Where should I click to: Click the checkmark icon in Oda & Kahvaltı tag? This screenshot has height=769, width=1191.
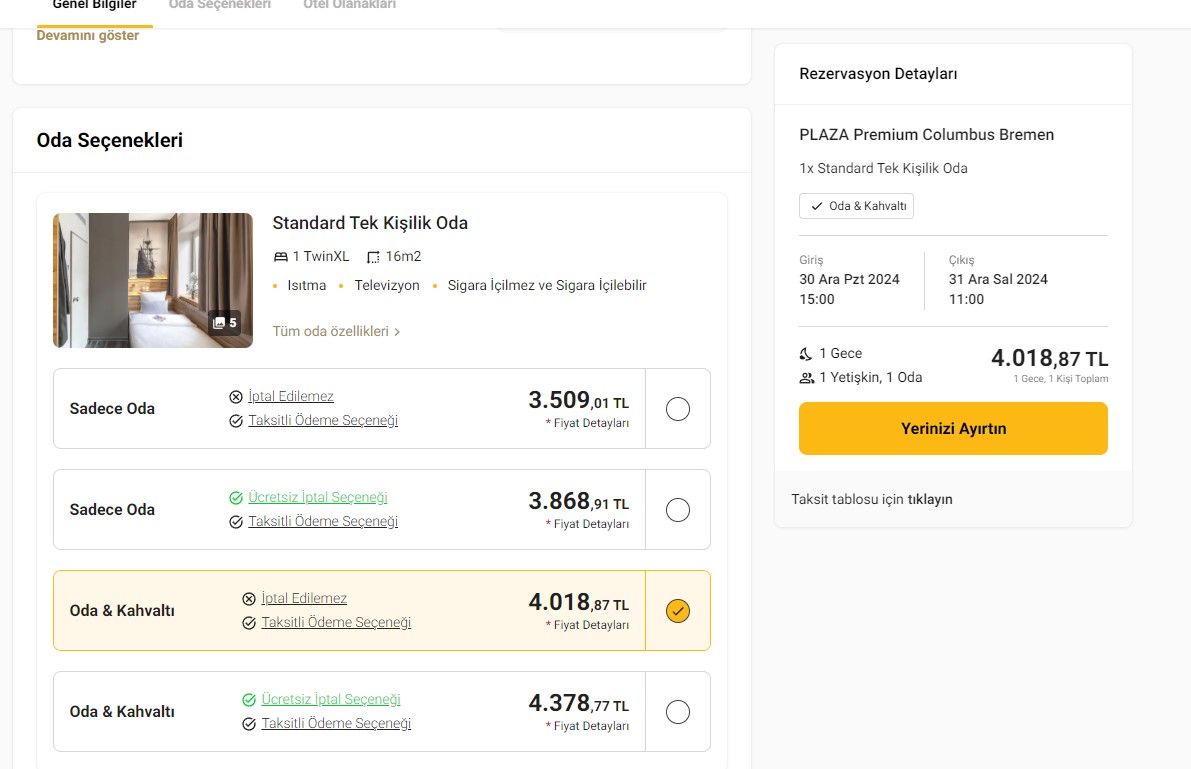click(x=816, y=206)
